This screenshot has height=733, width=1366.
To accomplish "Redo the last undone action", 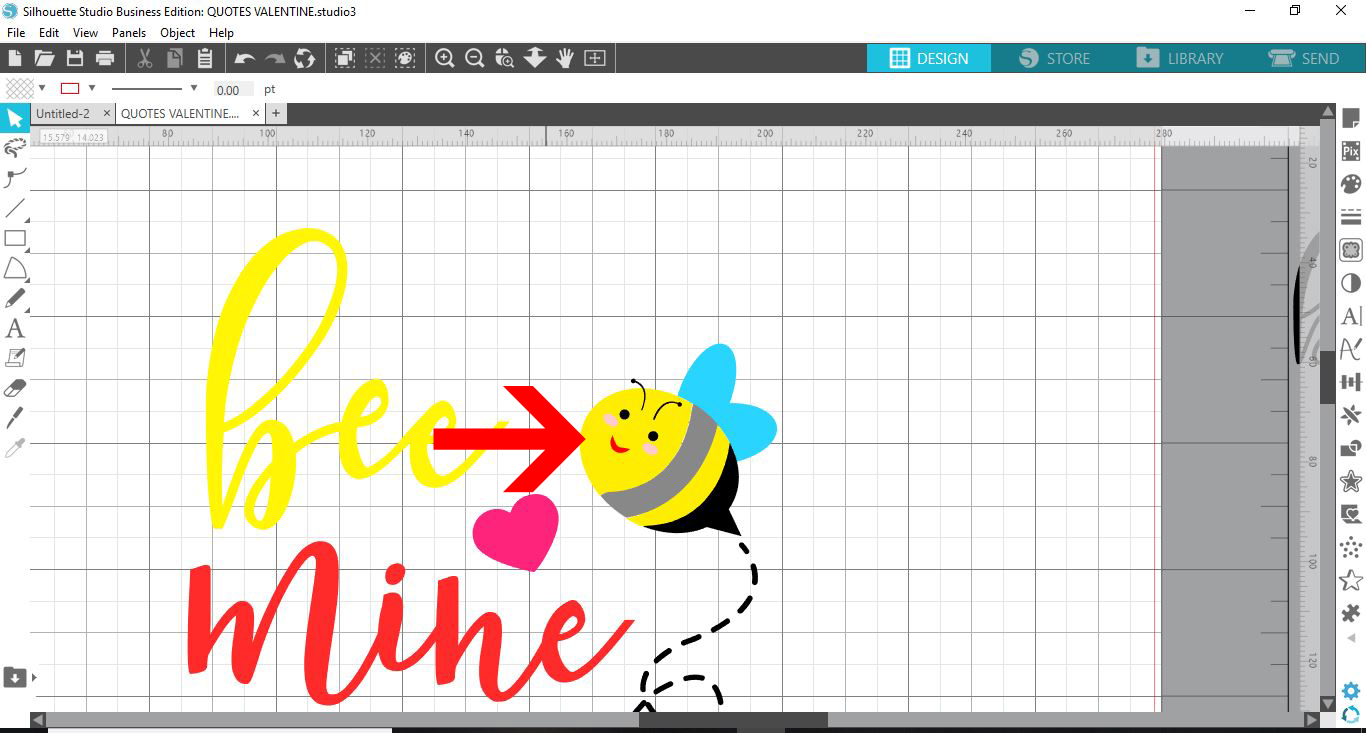I will pos(275,59).
